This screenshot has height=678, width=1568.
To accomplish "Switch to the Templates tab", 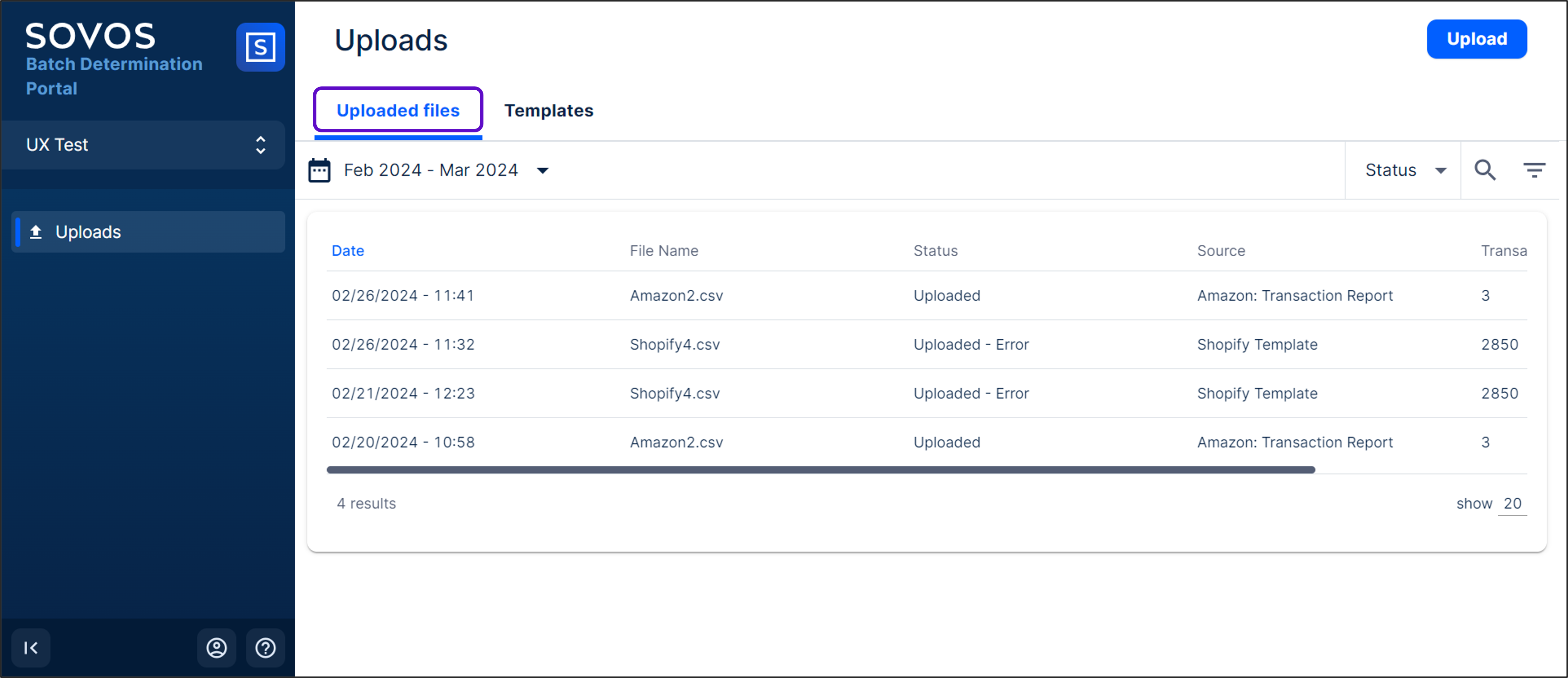I will coord(548,110).
